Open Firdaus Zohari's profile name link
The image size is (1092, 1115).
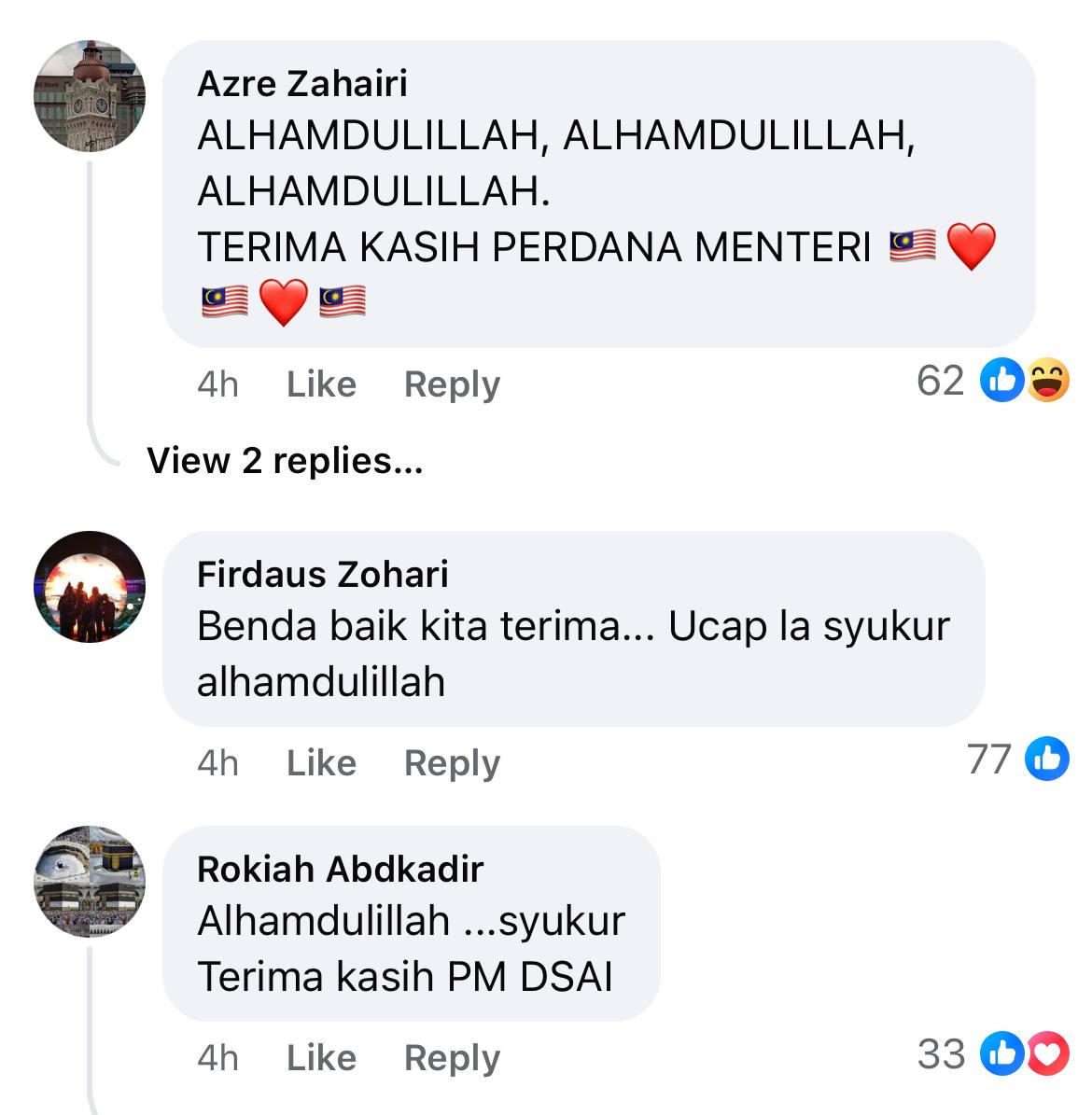(x=323, y=574)
